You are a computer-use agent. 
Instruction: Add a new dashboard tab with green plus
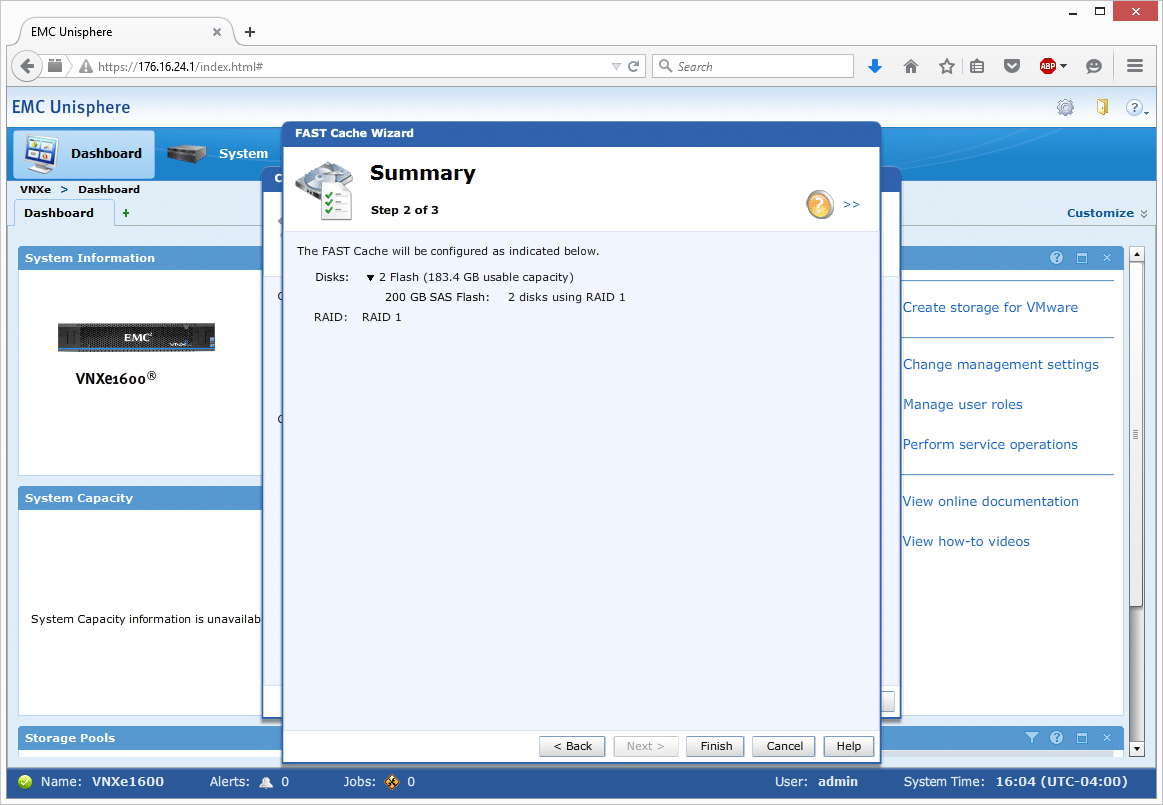(x=126, y=213)
